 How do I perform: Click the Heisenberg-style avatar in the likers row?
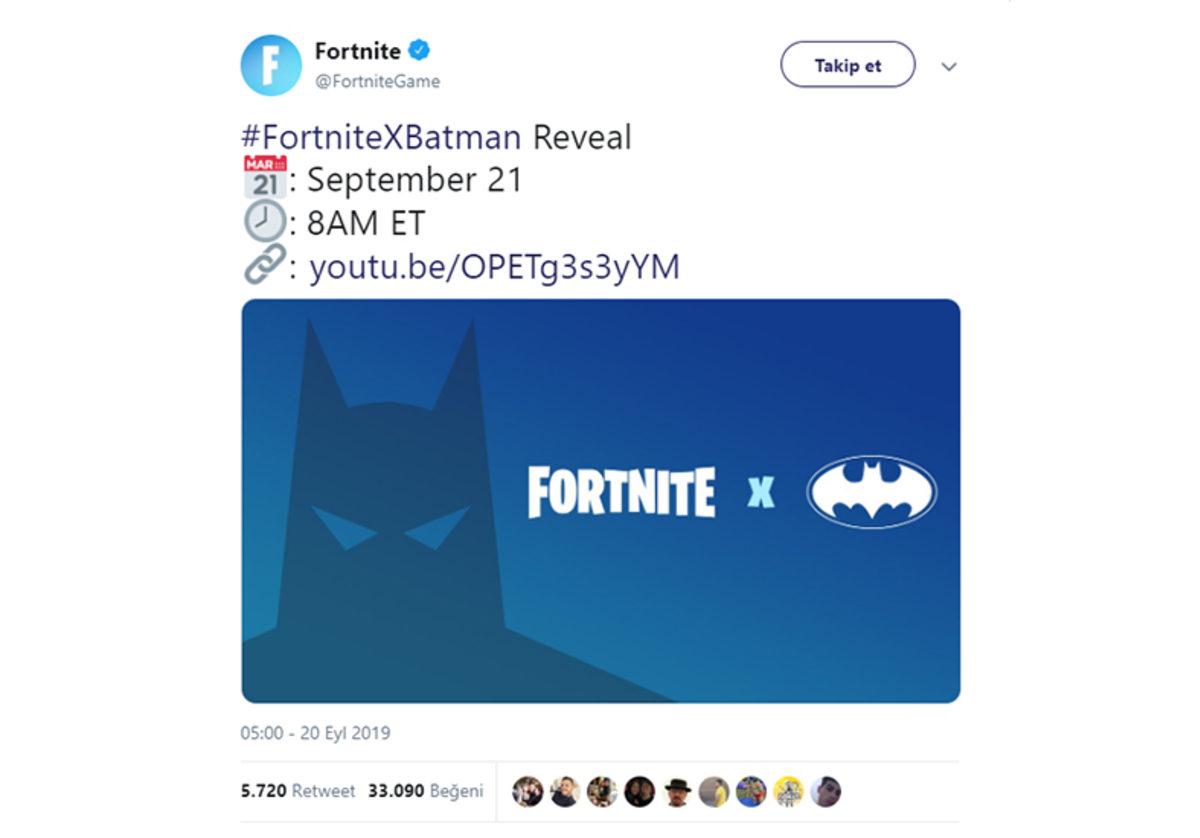coord(677,790)
